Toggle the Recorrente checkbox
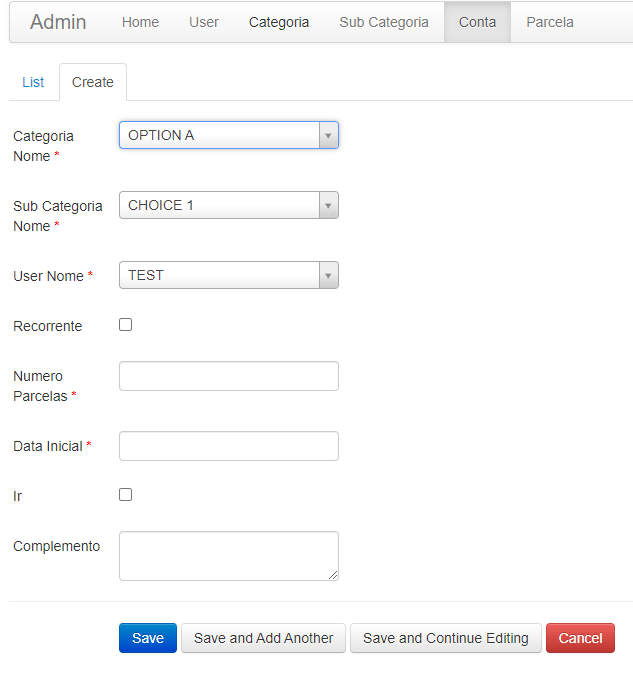The image size is (633, 673). pyautogui.click(x=125, y=324)
